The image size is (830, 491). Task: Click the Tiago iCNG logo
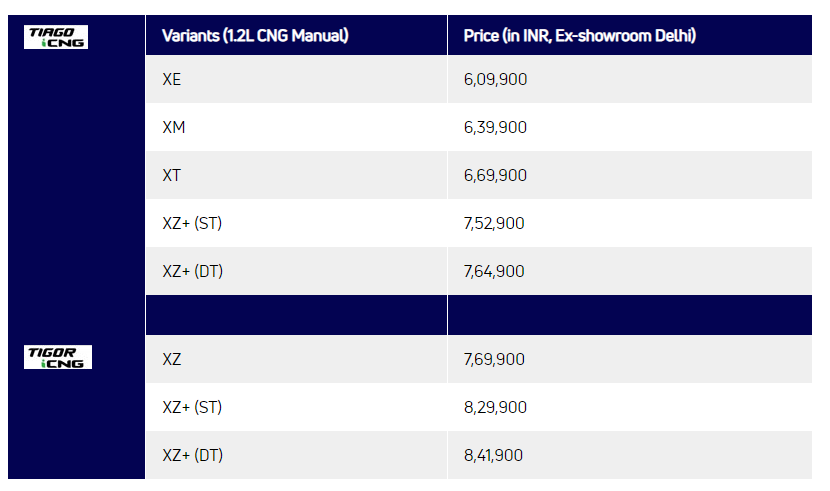(57, 37)
